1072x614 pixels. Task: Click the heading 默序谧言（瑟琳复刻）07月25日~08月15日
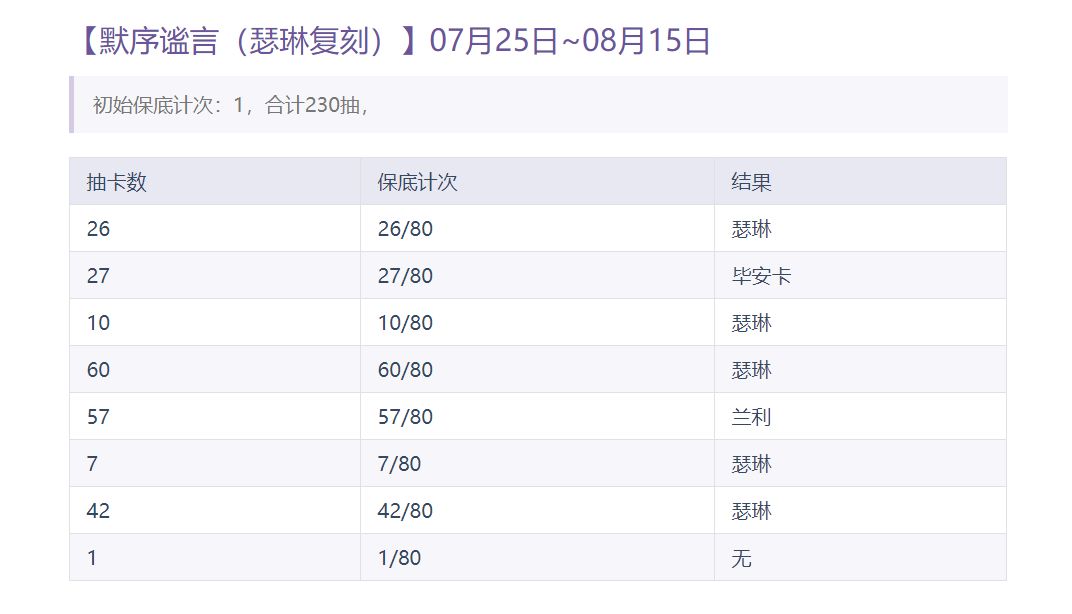[x=394, y=40]
